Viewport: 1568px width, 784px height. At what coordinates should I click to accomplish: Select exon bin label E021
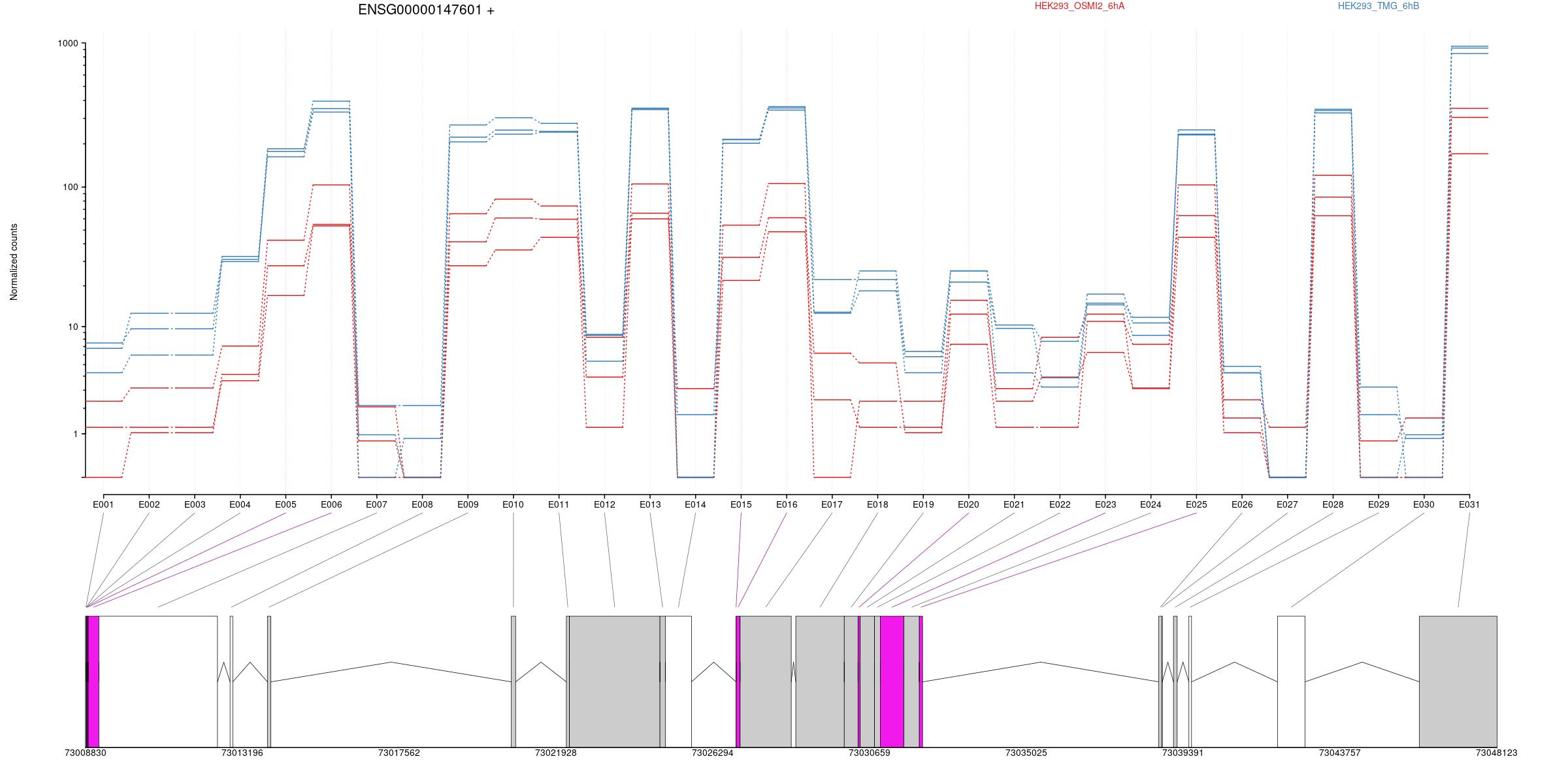click(x=1014, y=504)
